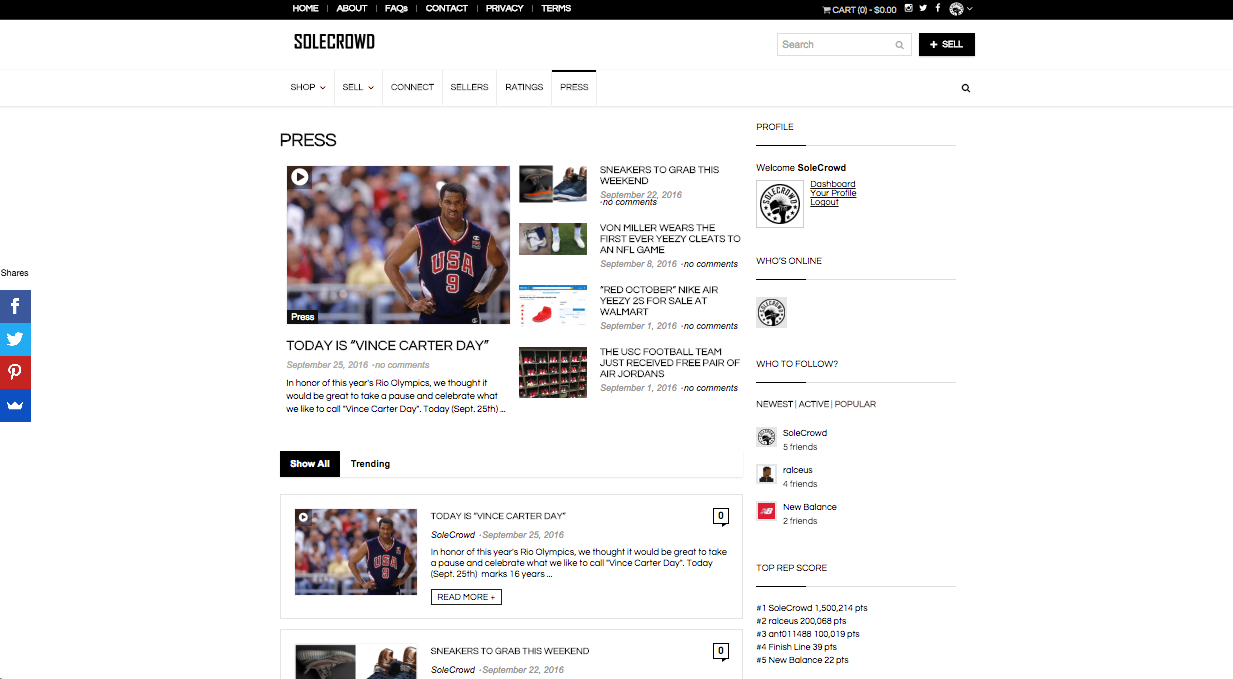
Task: Open the #4 Finish Line rep score entry
Action: coord(797,647)
